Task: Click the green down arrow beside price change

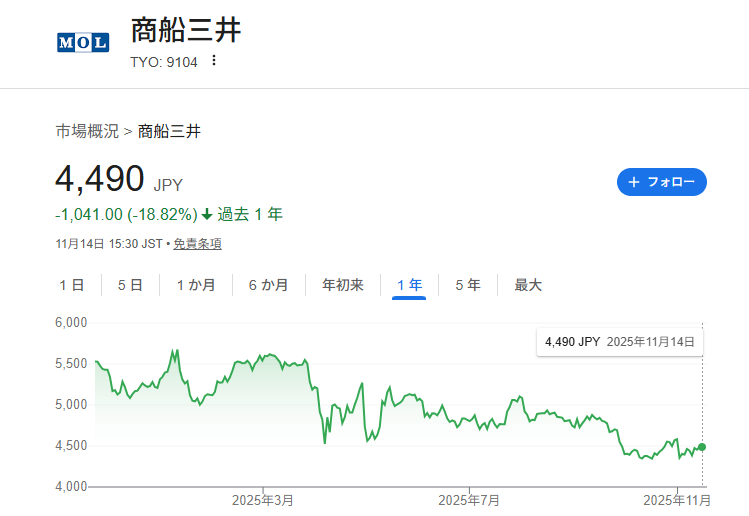Action: 207,214
